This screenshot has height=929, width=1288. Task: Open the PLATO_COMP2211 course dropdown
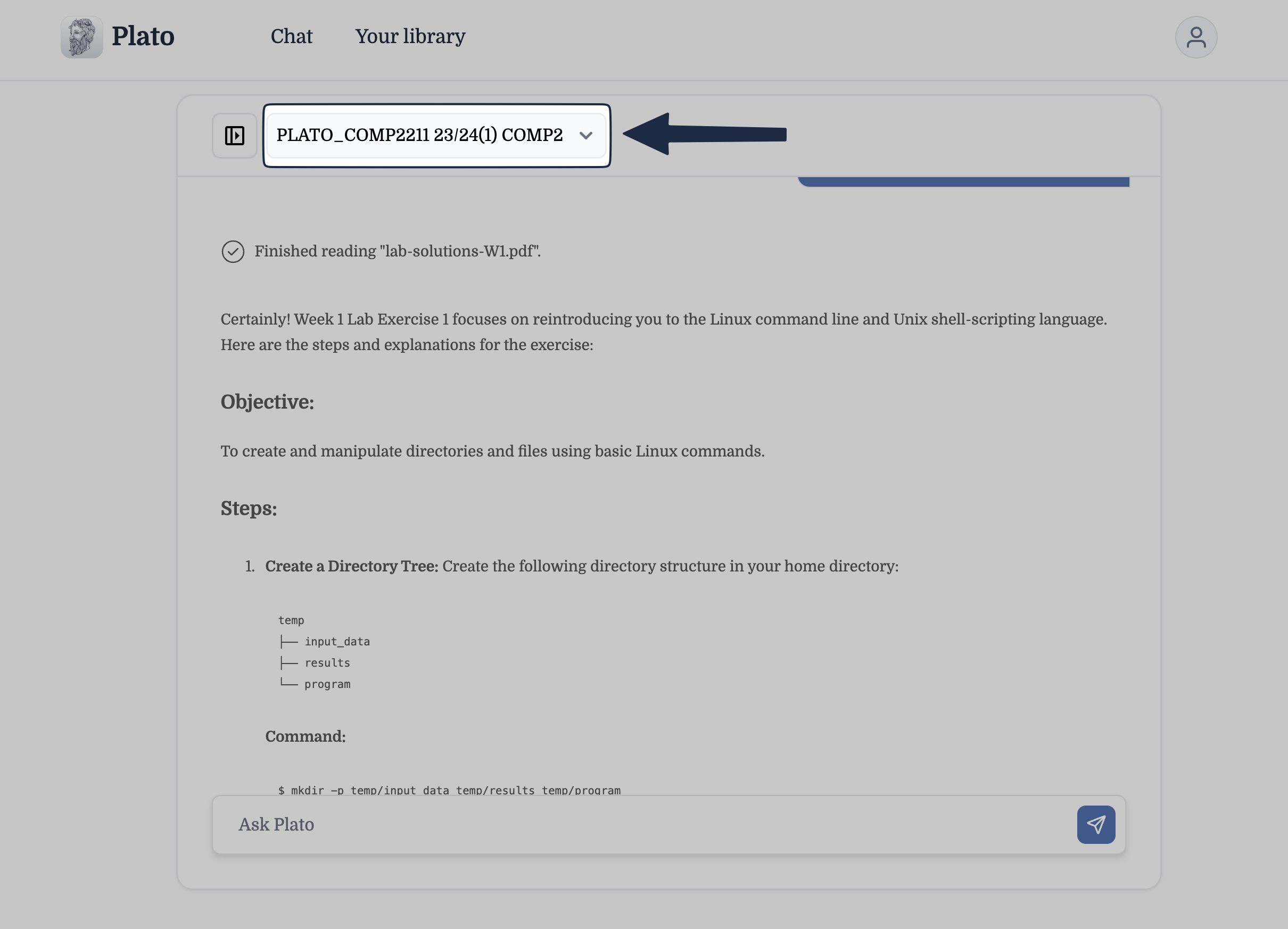pos(420,135)
